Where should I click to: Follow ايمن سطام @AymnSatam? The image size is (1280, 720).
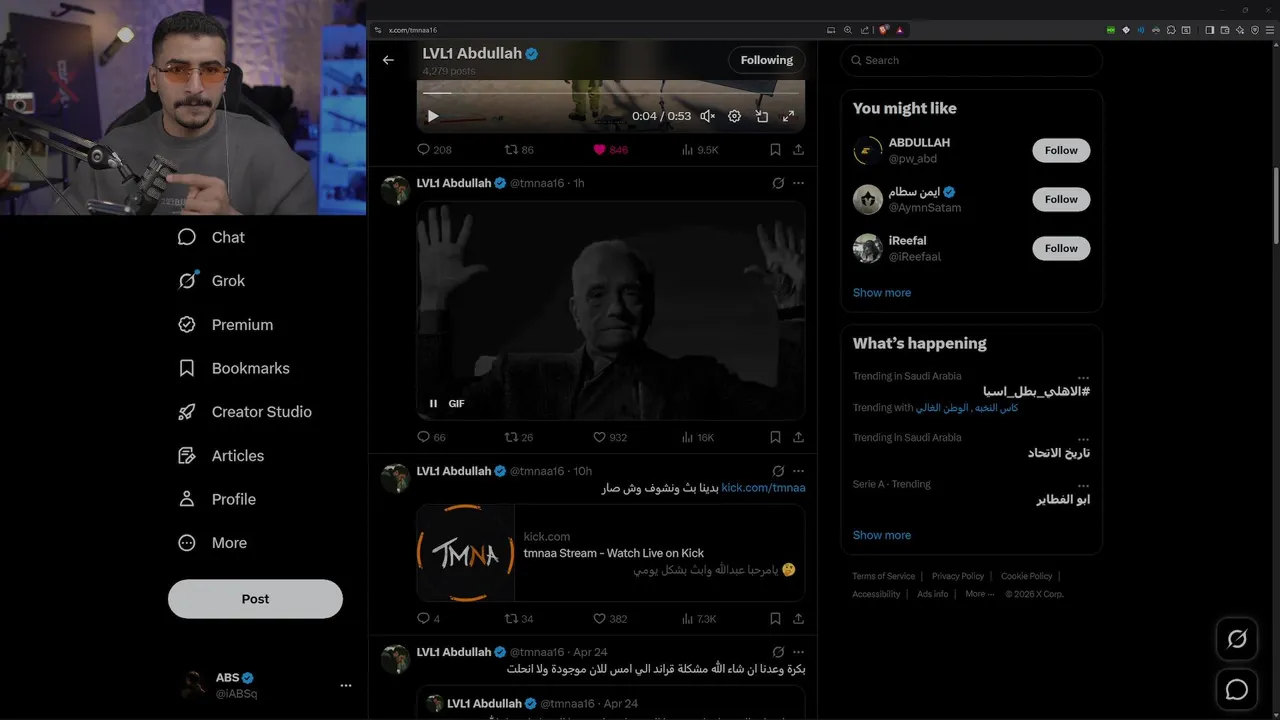[1061, 200]
